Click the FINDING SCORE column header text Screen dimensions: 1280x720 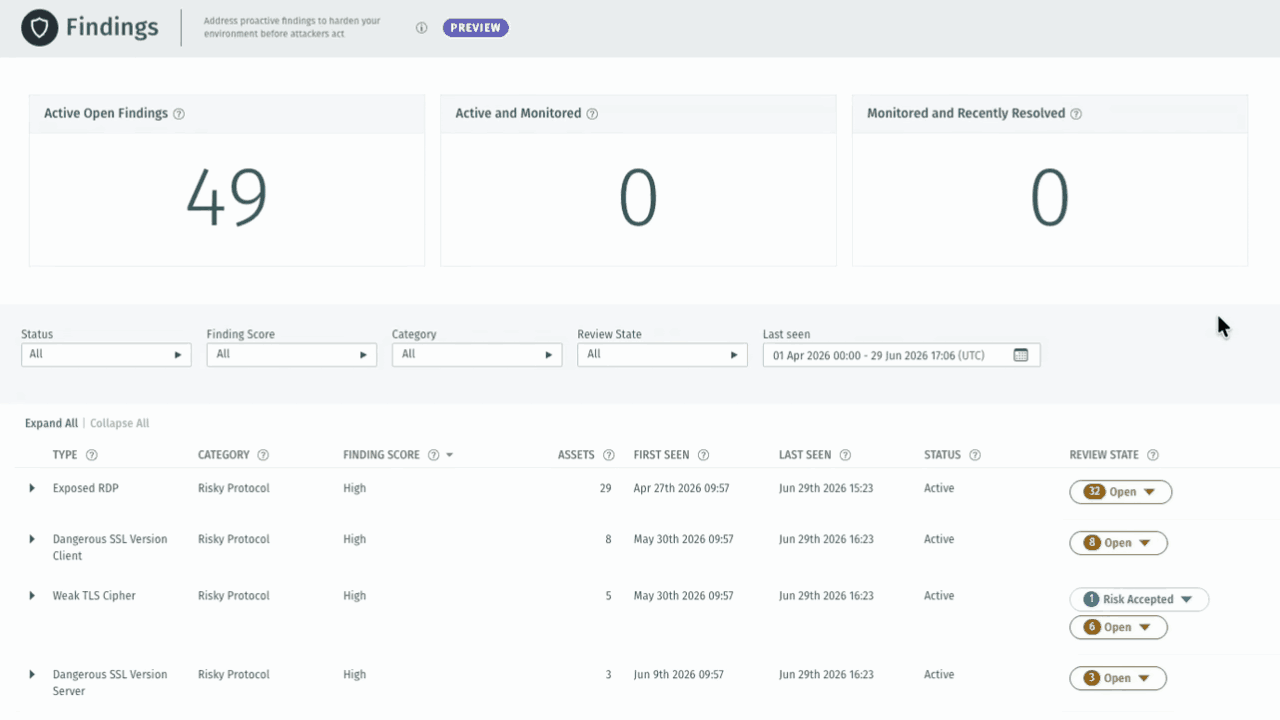pyautogui.click(x=381, y=455)
